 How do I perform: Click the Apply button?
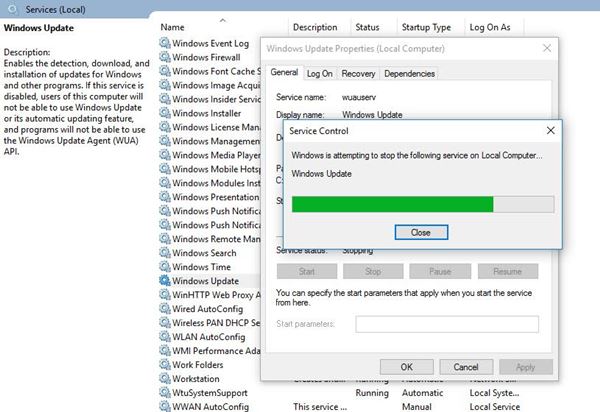[x=525, y=367]
